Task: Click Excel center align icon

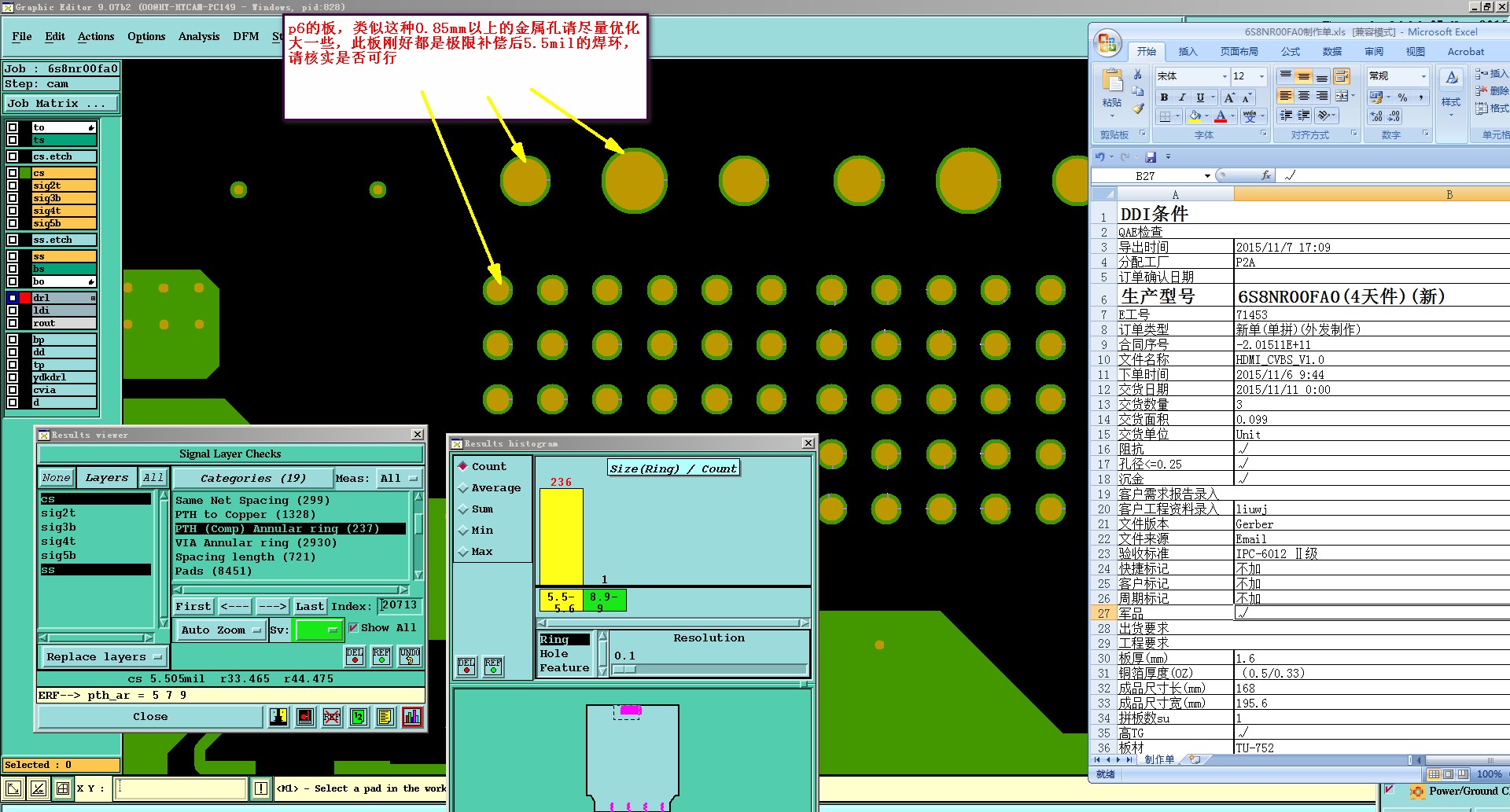Action: (1303, 96)
